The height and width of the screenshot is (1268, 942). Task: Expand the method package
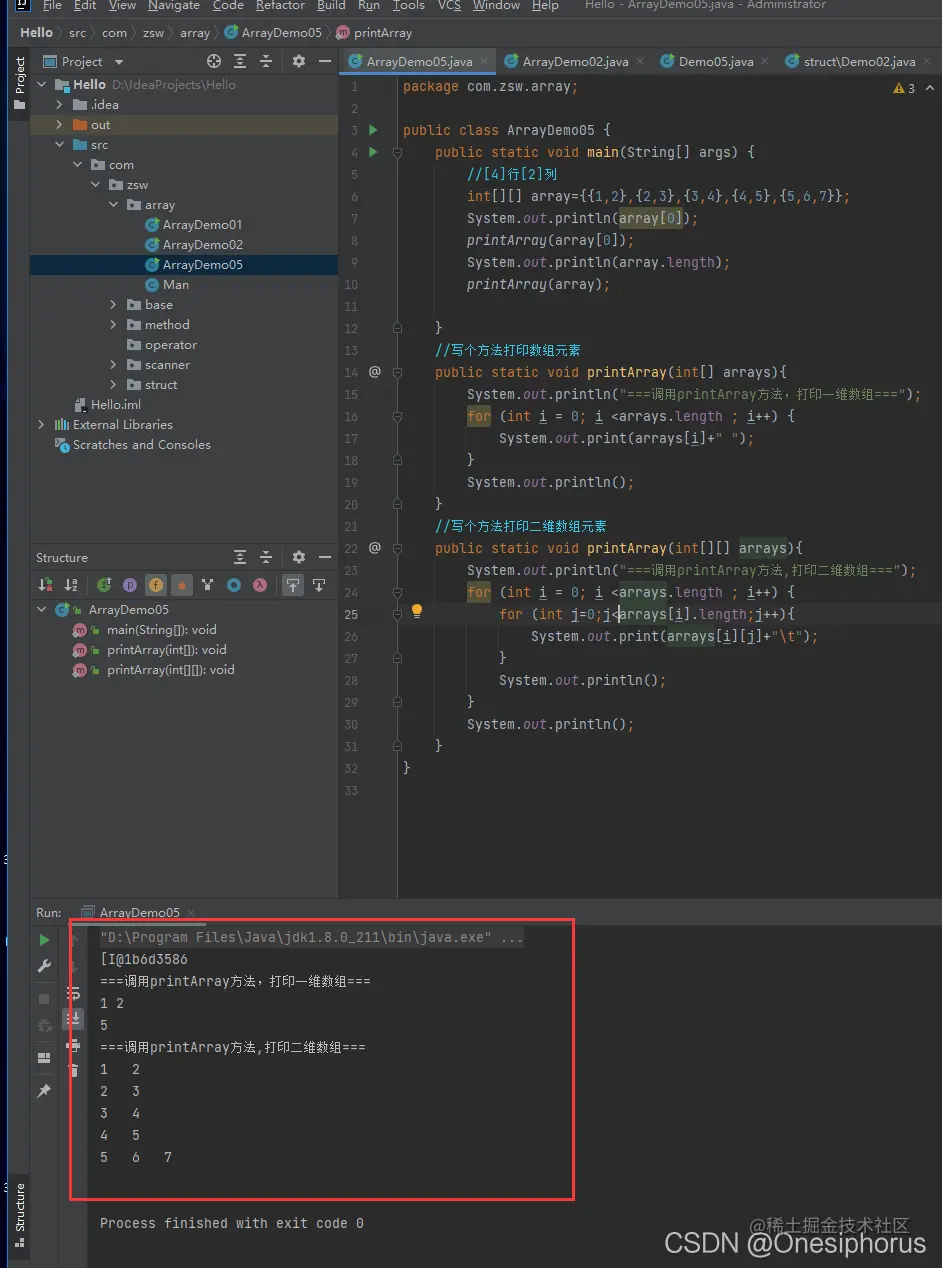click(x=115, y=325)
